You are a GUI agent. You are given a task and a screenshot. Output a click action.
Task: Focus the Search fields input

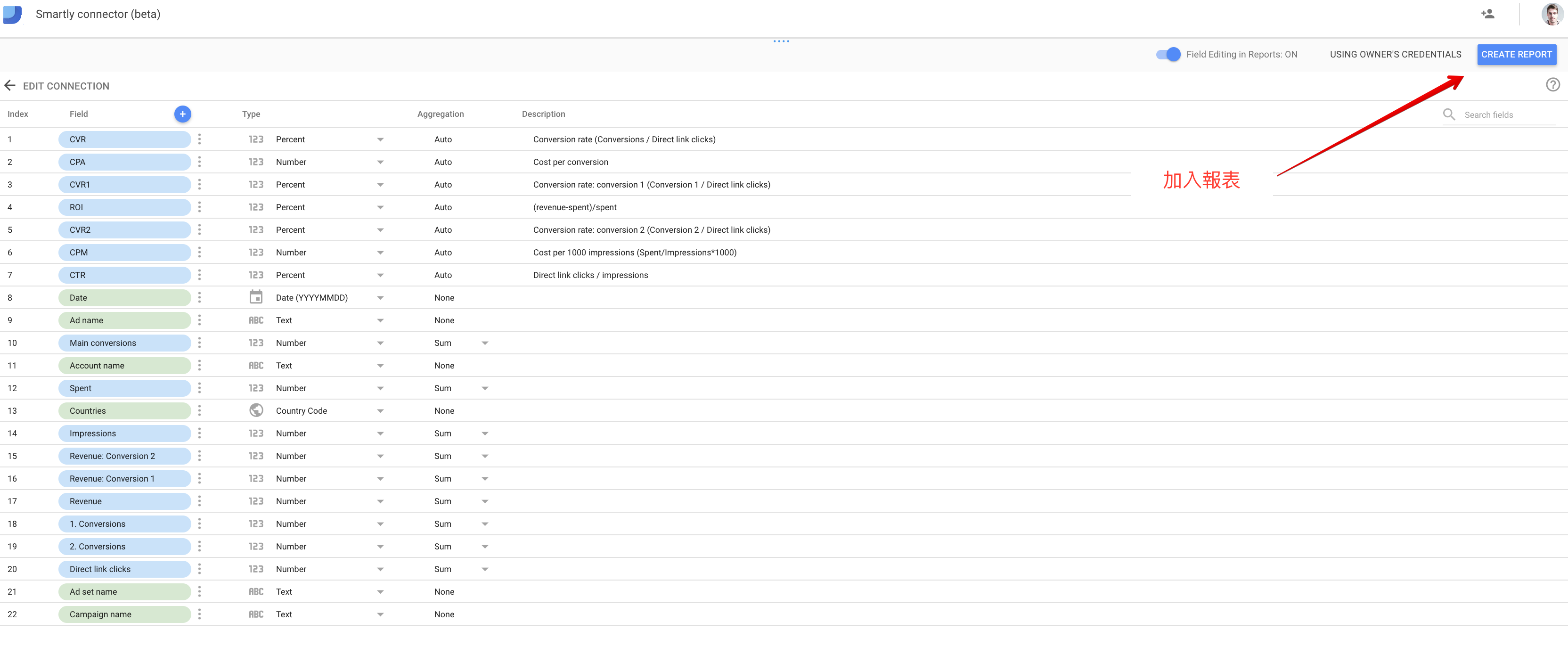[1510, 115]
